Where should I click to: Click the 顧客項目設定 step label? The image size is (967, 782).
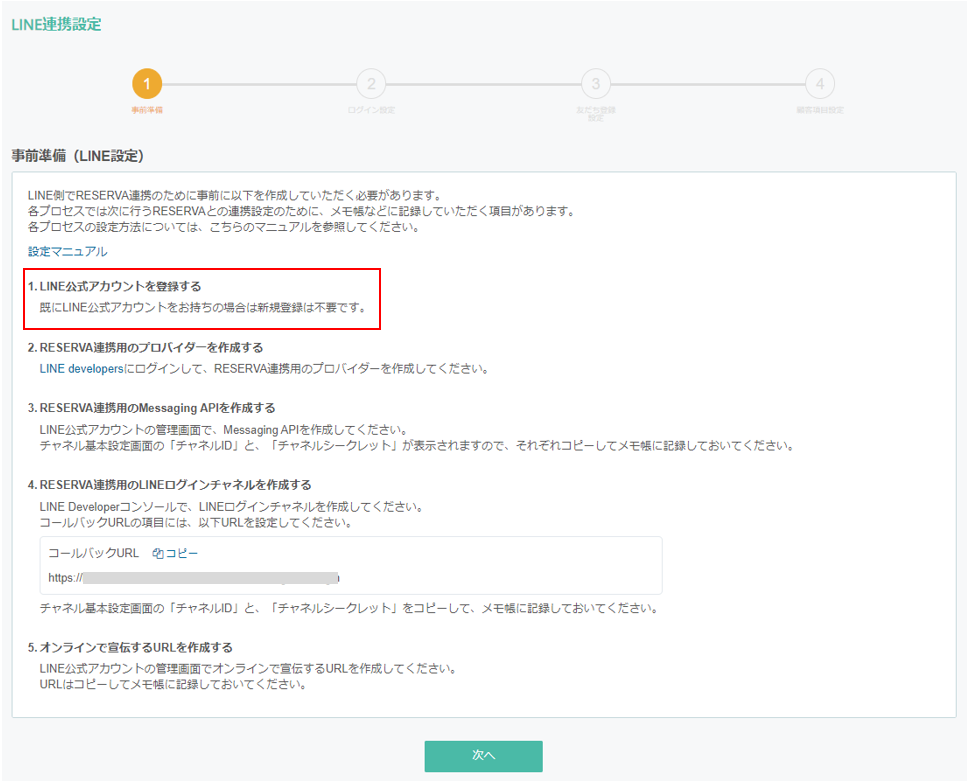tap(819, 110)
